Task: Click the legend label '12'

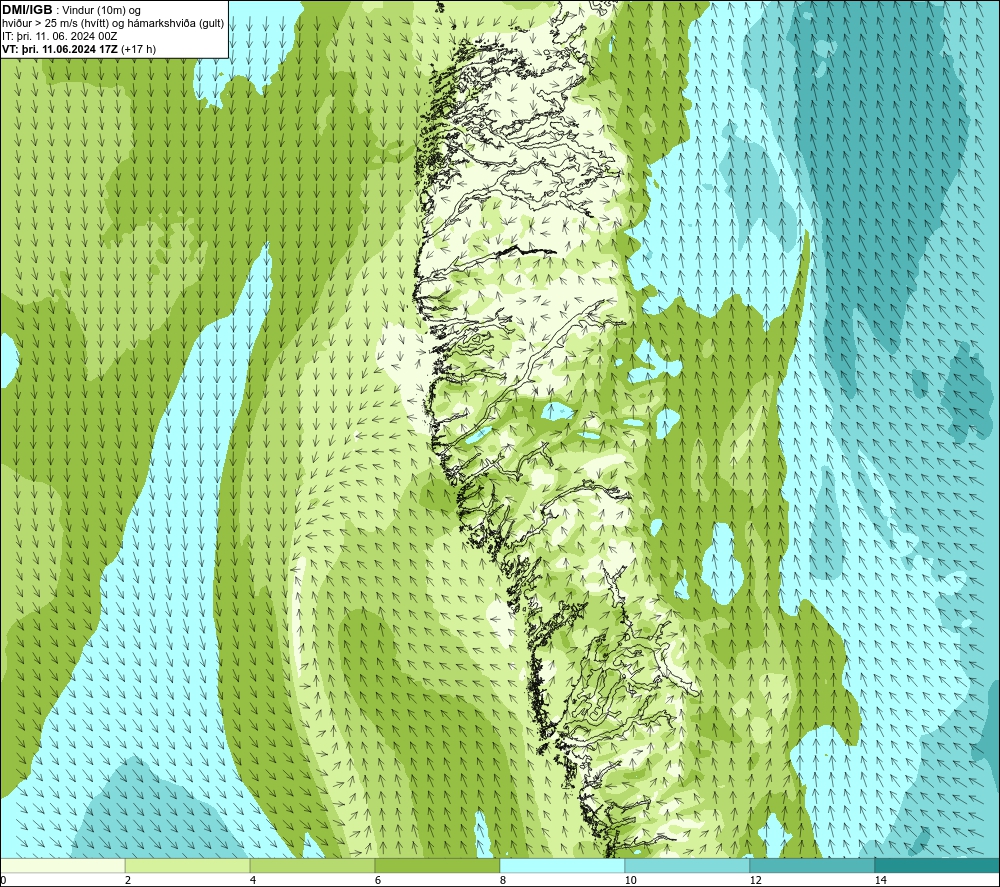Action: [756, 880]
